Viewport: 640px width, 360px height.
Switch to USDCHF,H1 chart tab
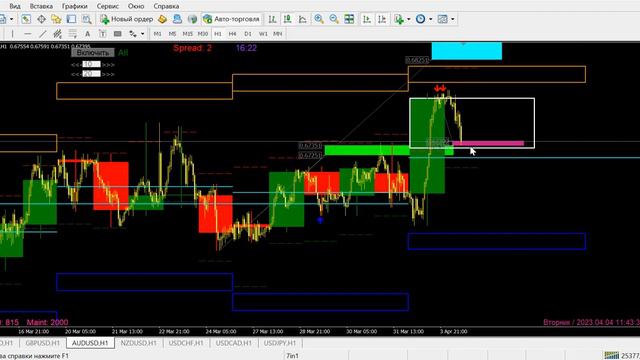pyautogui.click(x=186, y=343)
